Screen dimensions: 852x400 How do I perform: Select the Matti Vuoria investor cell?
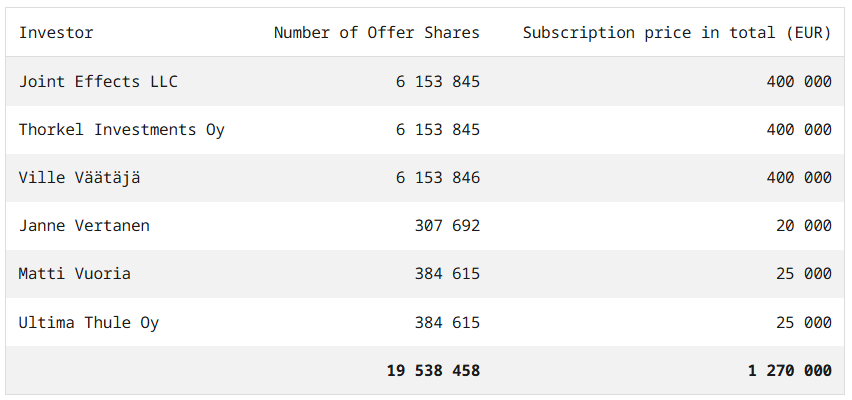click(x=74, y=274)
